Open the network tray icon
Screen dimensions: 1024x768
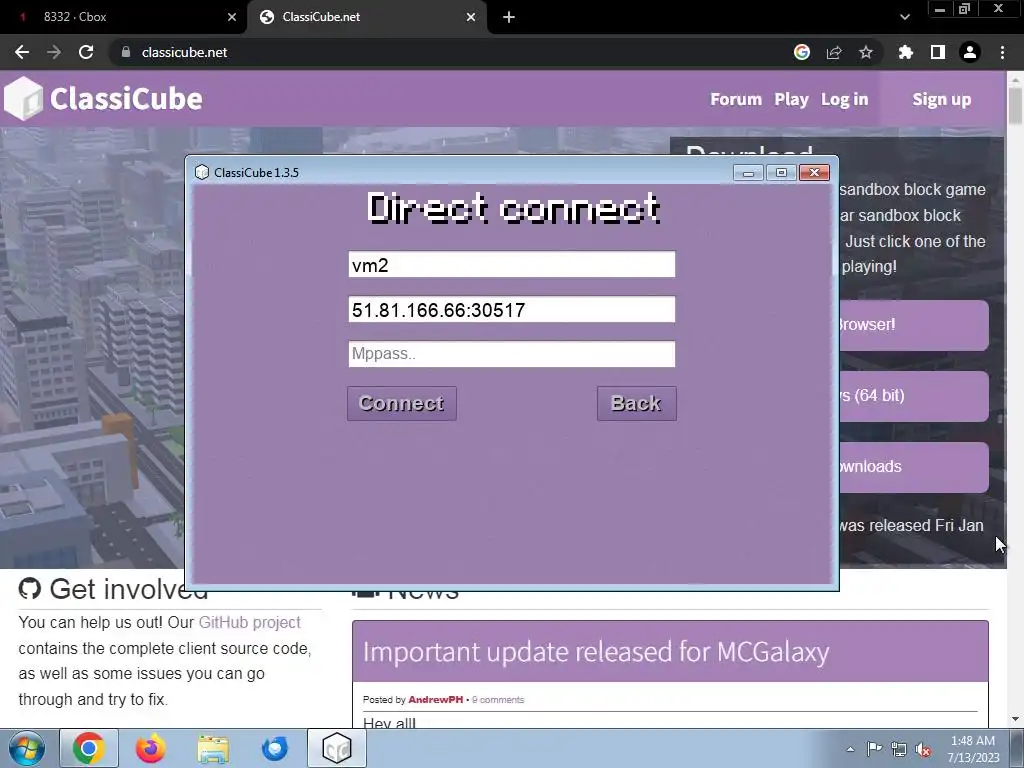pos(899,750)
